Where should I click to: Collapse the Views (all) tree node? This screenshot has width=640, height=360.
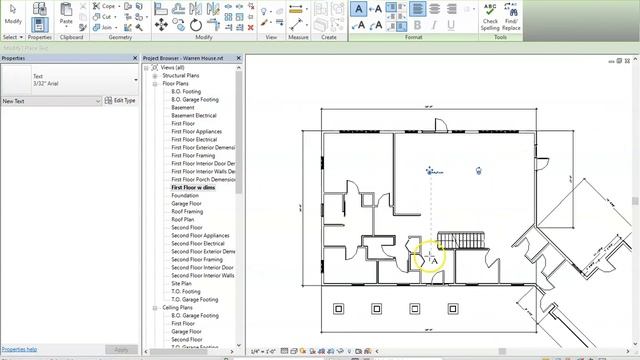click(x=146, y=68)
